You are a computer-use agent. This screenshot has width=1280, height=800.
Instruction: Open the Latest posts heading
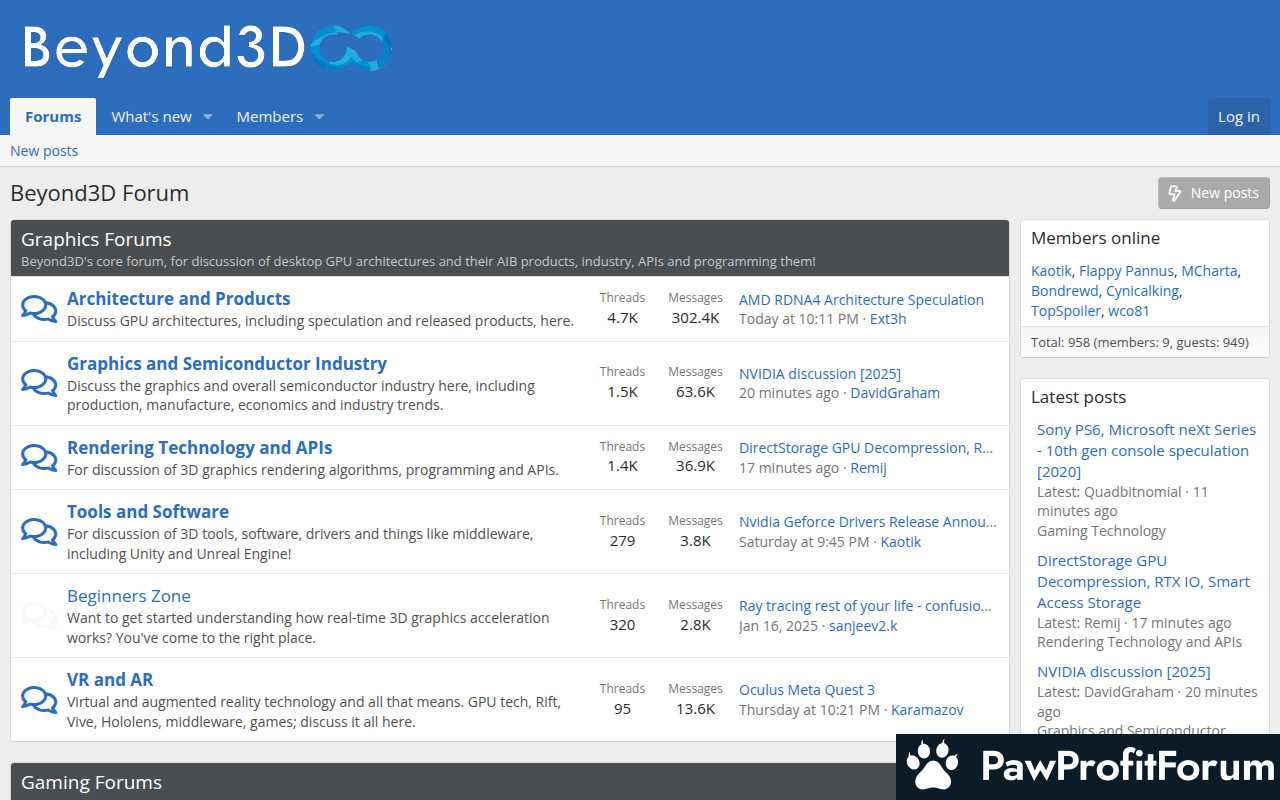pos(1078,397)
